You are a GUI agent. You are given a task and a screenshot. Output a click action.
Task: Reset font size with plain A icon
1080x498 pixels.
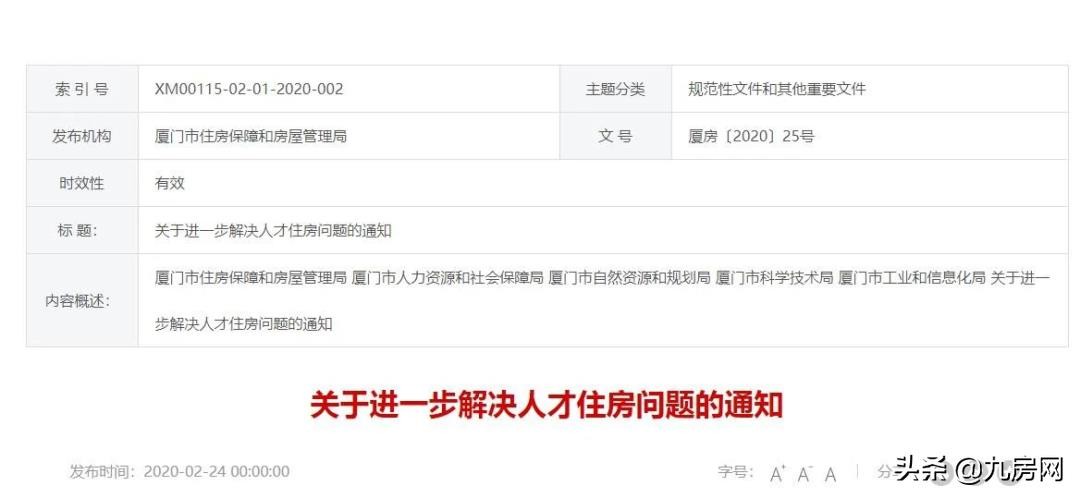(x=831, y=474)
